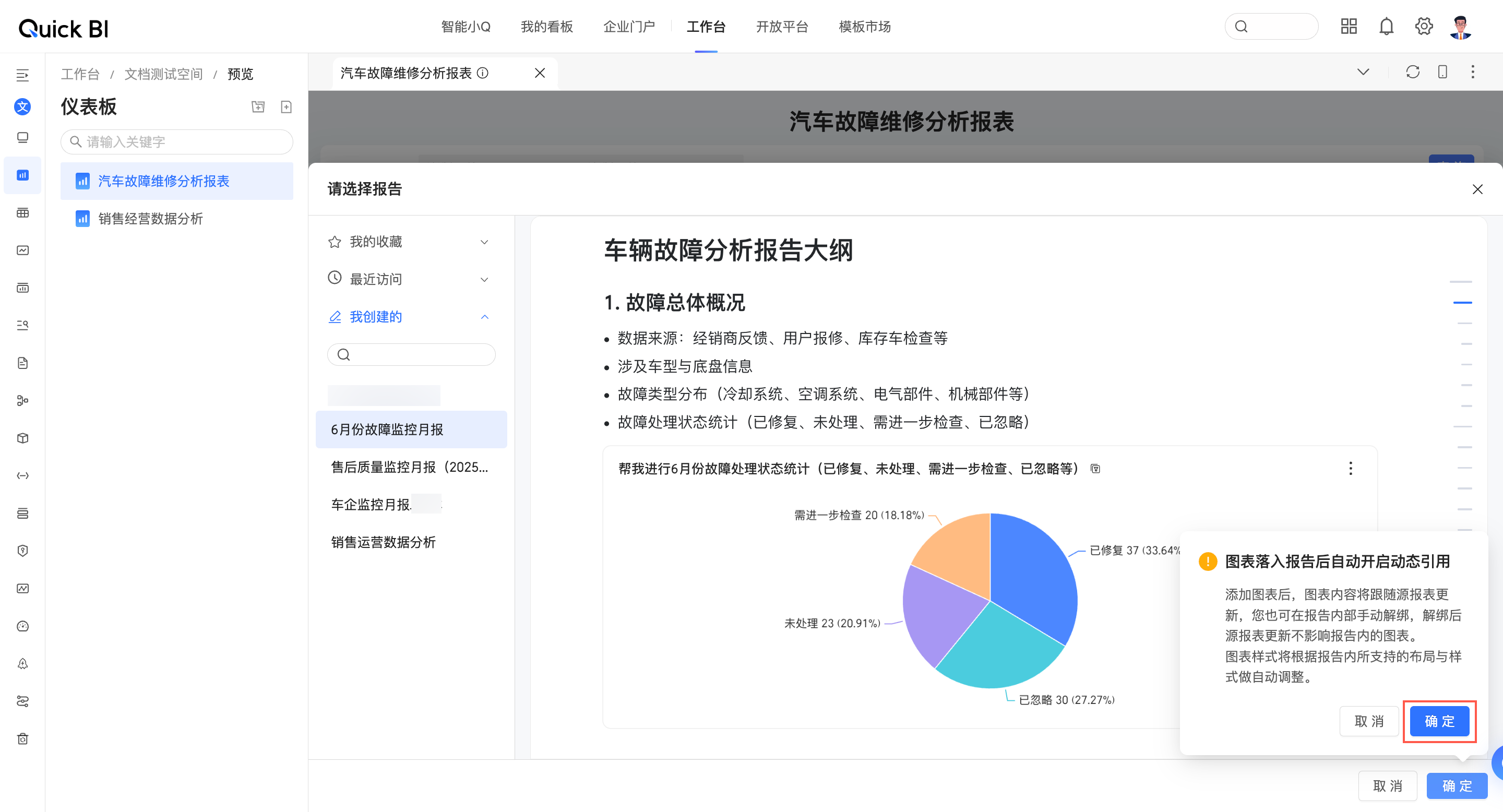Open settings gear icon in header

click(x=1424, y=26)
